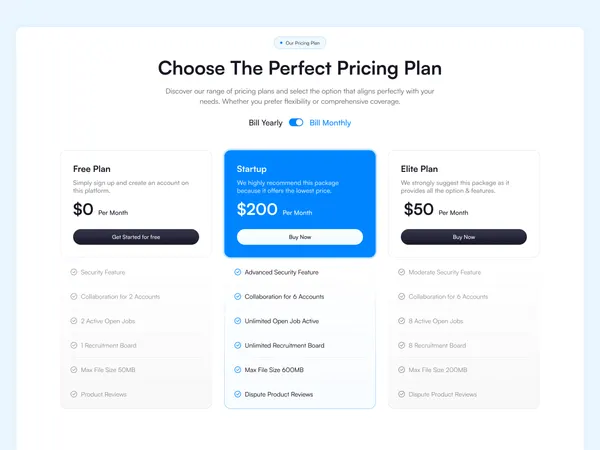Toggle the Bill Yearly/Monthly switch
600x450 pixels.
pos(296,122)
